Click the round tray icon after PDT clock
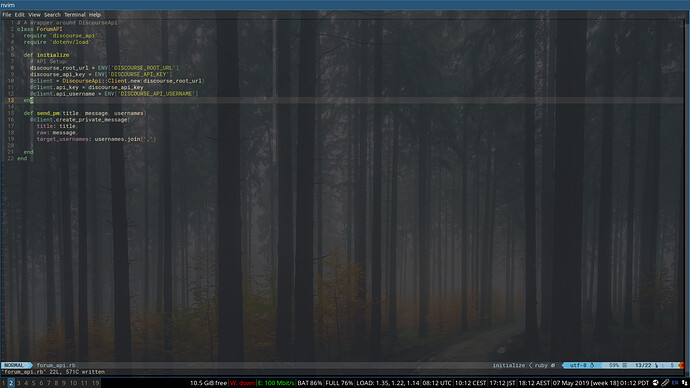690x388 pixels. pyautogui.click(x=655, y=383)
